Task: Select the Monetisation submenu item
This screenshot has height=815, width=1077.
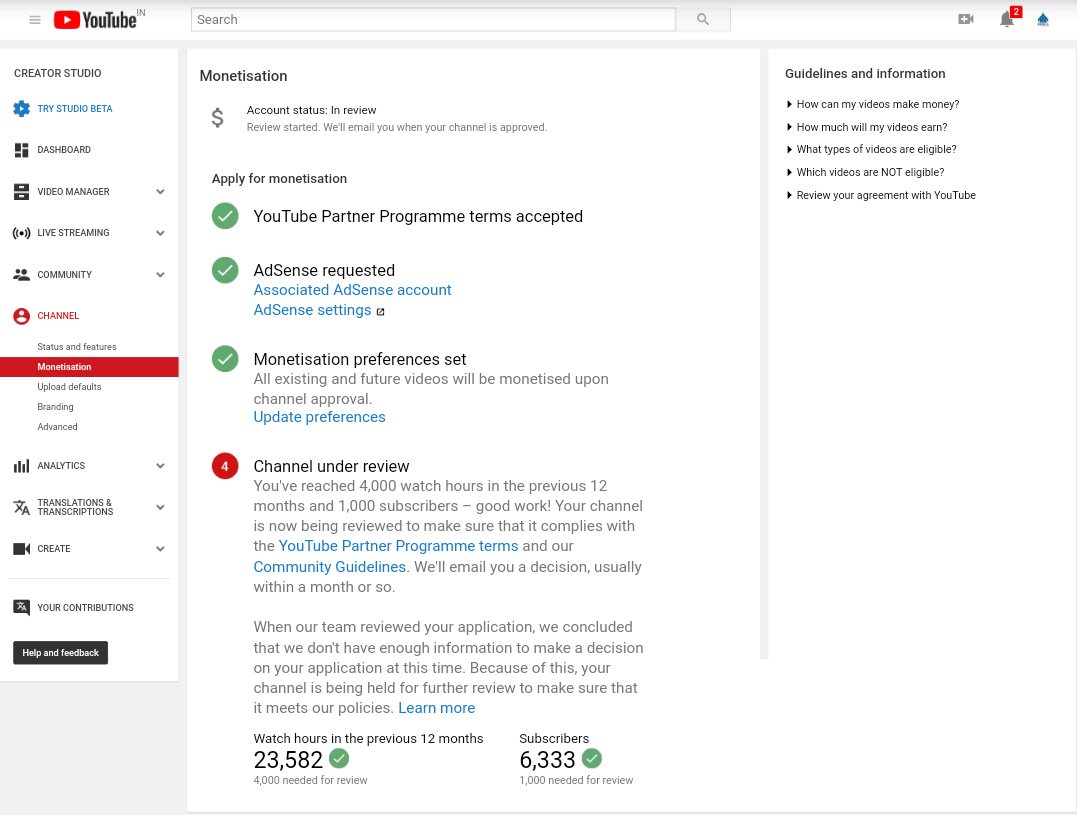Action: [x=89, y=367]
